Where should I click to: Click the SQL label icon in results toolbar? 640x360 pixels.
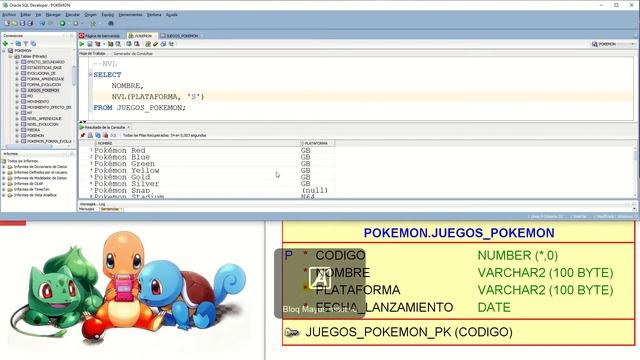[113, 135]
